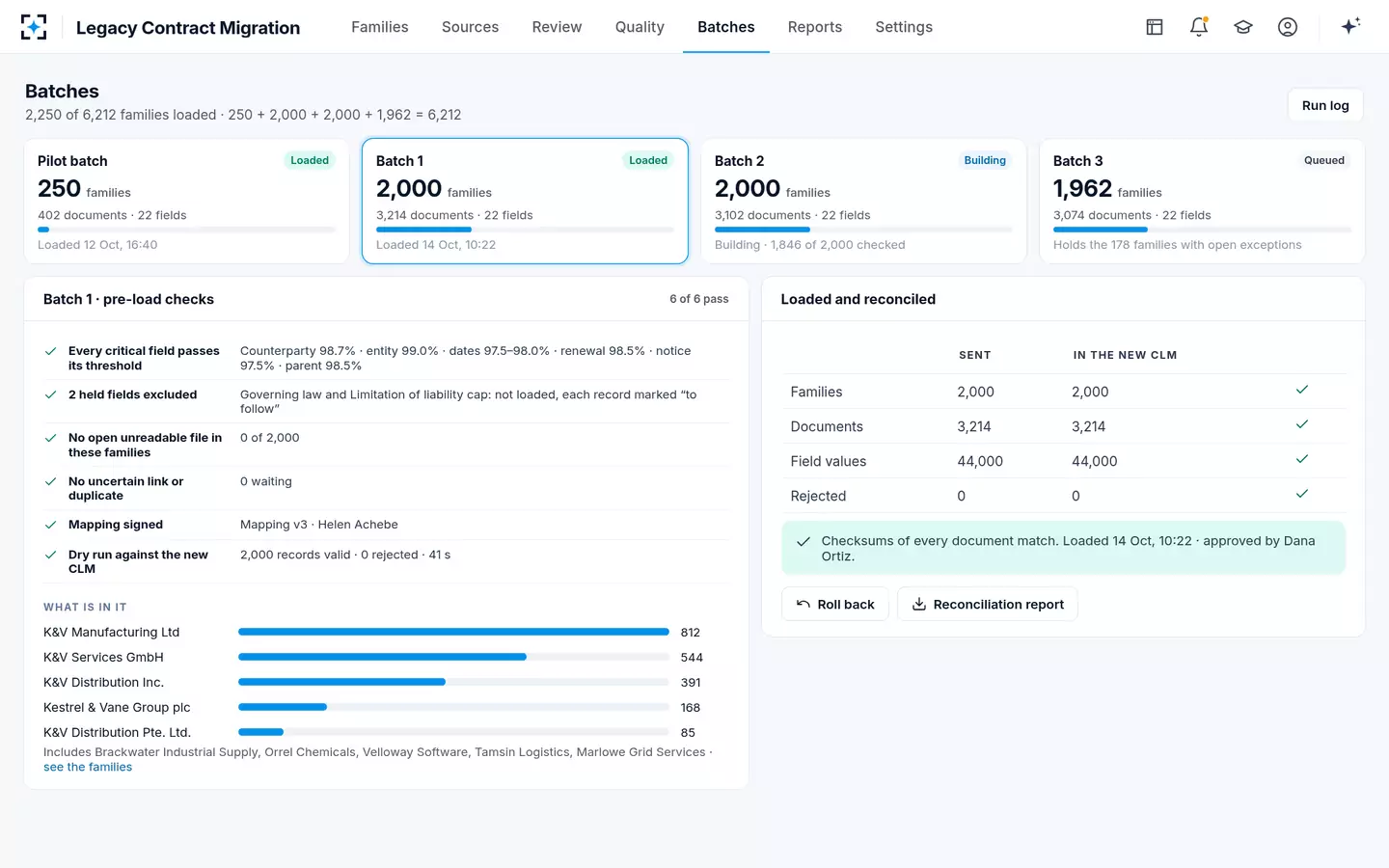The image size is (1389, 868).
Task: Open the sparkle AI assistant icon
Action: tap(1350, 26)
